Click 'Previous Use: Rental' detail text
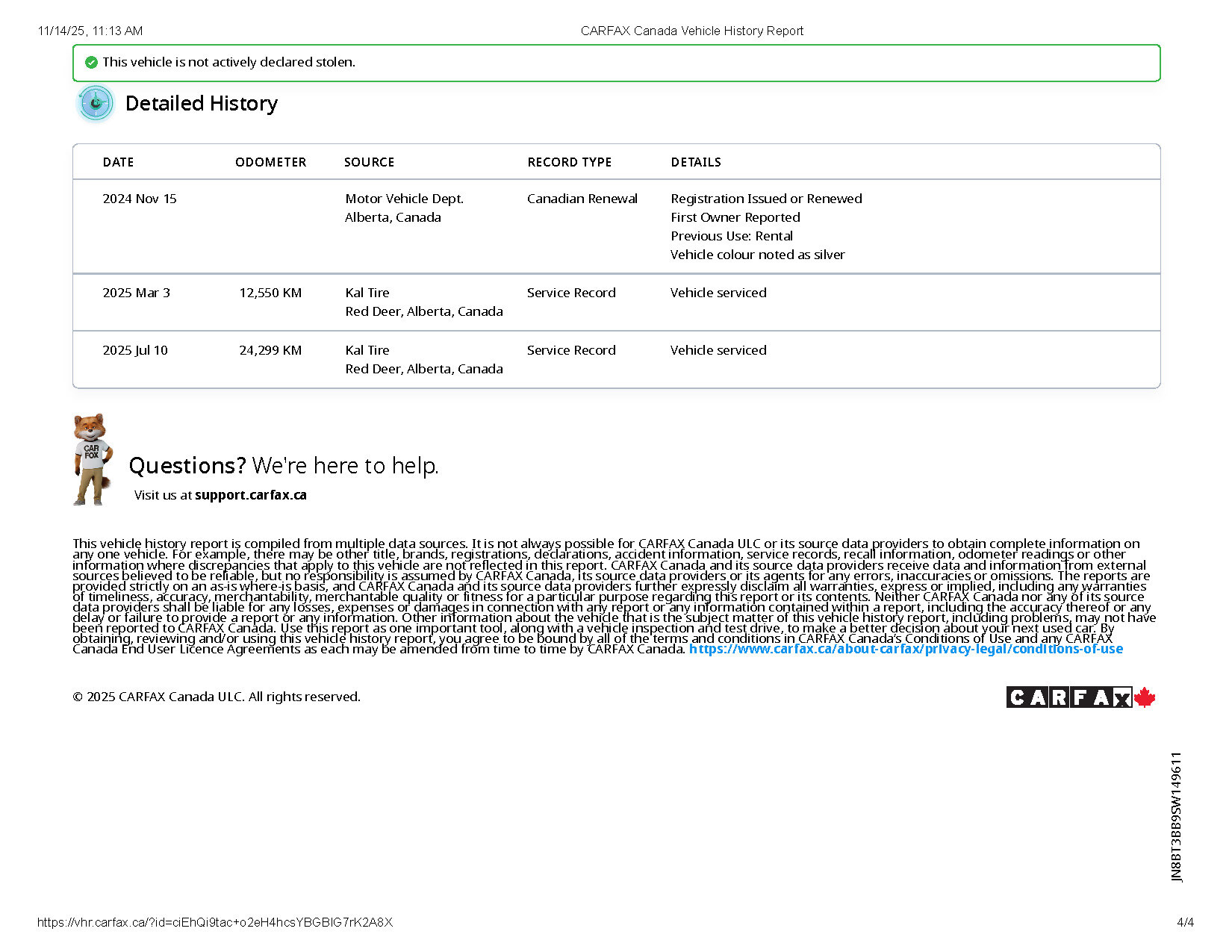The image size is (1232, 952). tap(731, 236)
